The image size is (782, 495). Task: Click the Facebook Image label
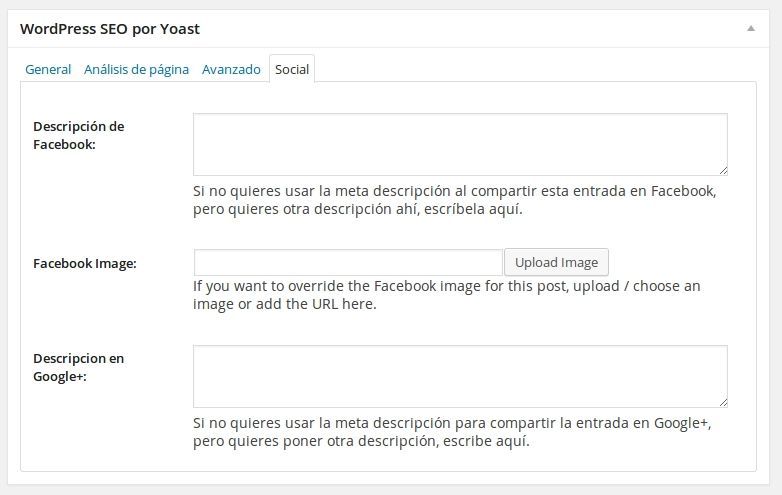pos(85,263)
